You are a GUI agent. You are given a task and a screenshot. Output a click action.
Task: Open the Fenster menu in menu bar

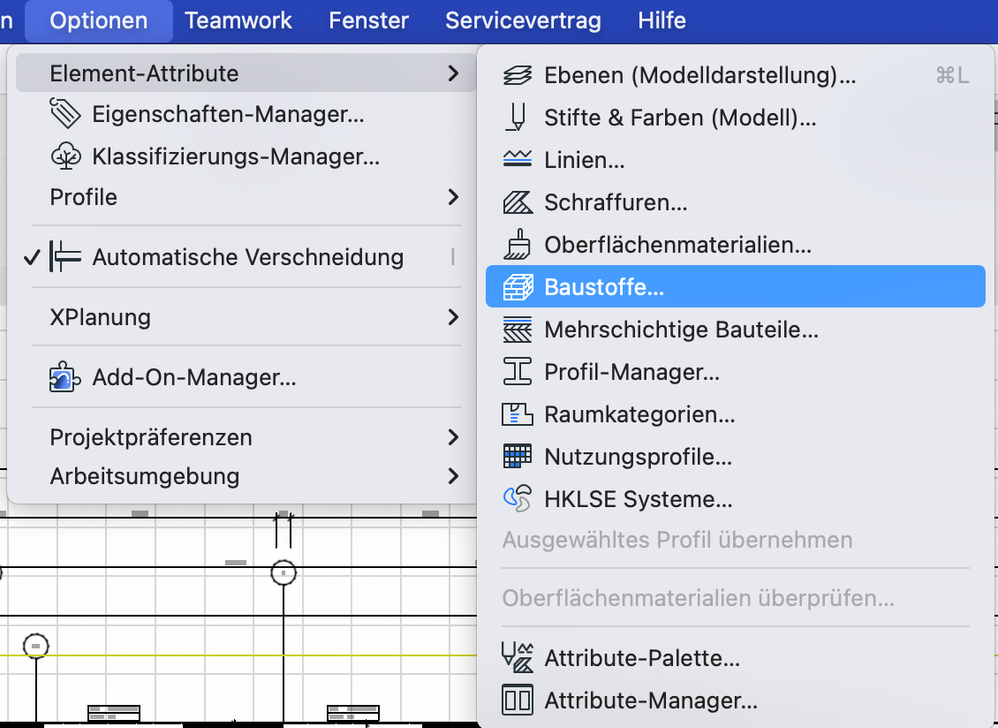[x=368, y=20]
